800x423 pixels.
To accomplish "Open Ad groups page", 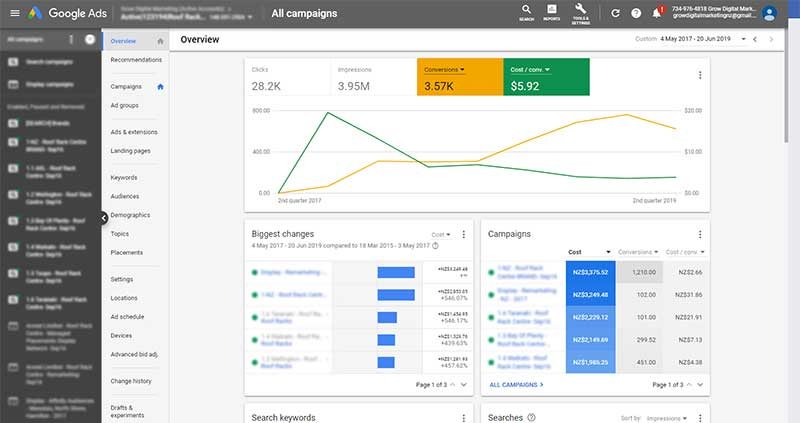I will pyautogui.click(x=124, y=106).
